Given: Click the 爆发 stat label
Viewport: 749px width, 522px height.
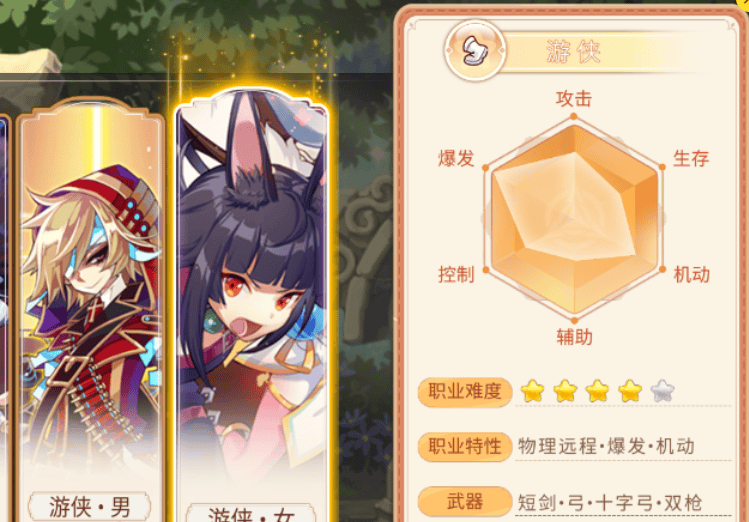Looking at the screenshot, I should pos(456,158).
